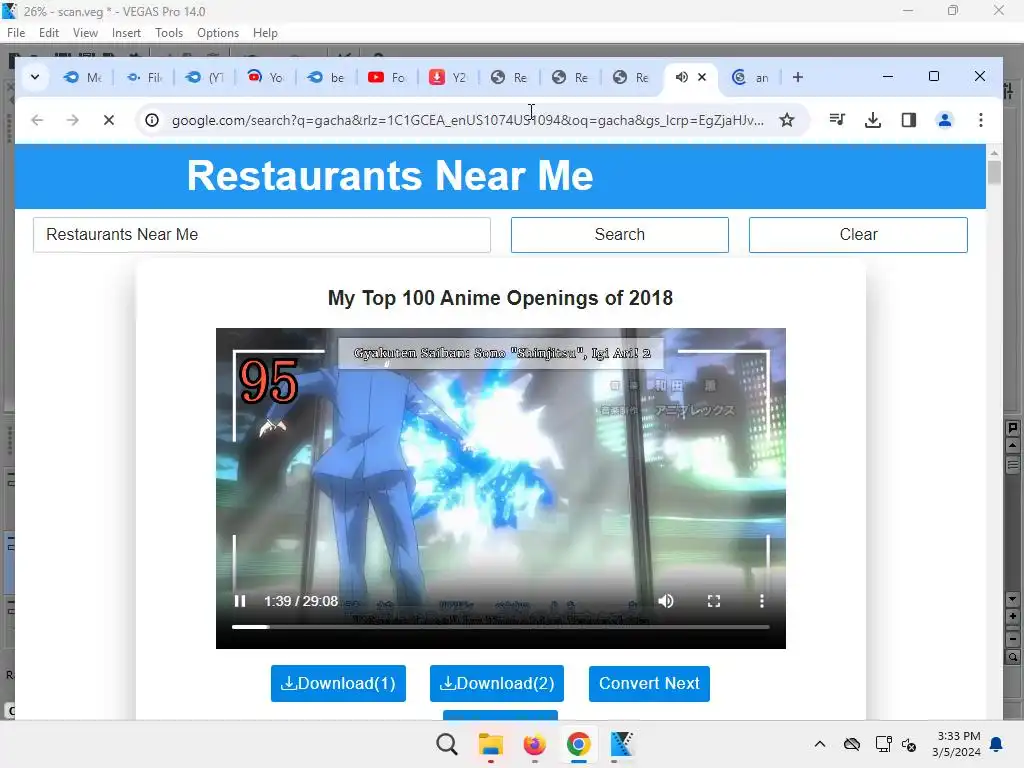The image size is (1024, 768).
Task: Click the Download(2) button
Action: [497, 684]
